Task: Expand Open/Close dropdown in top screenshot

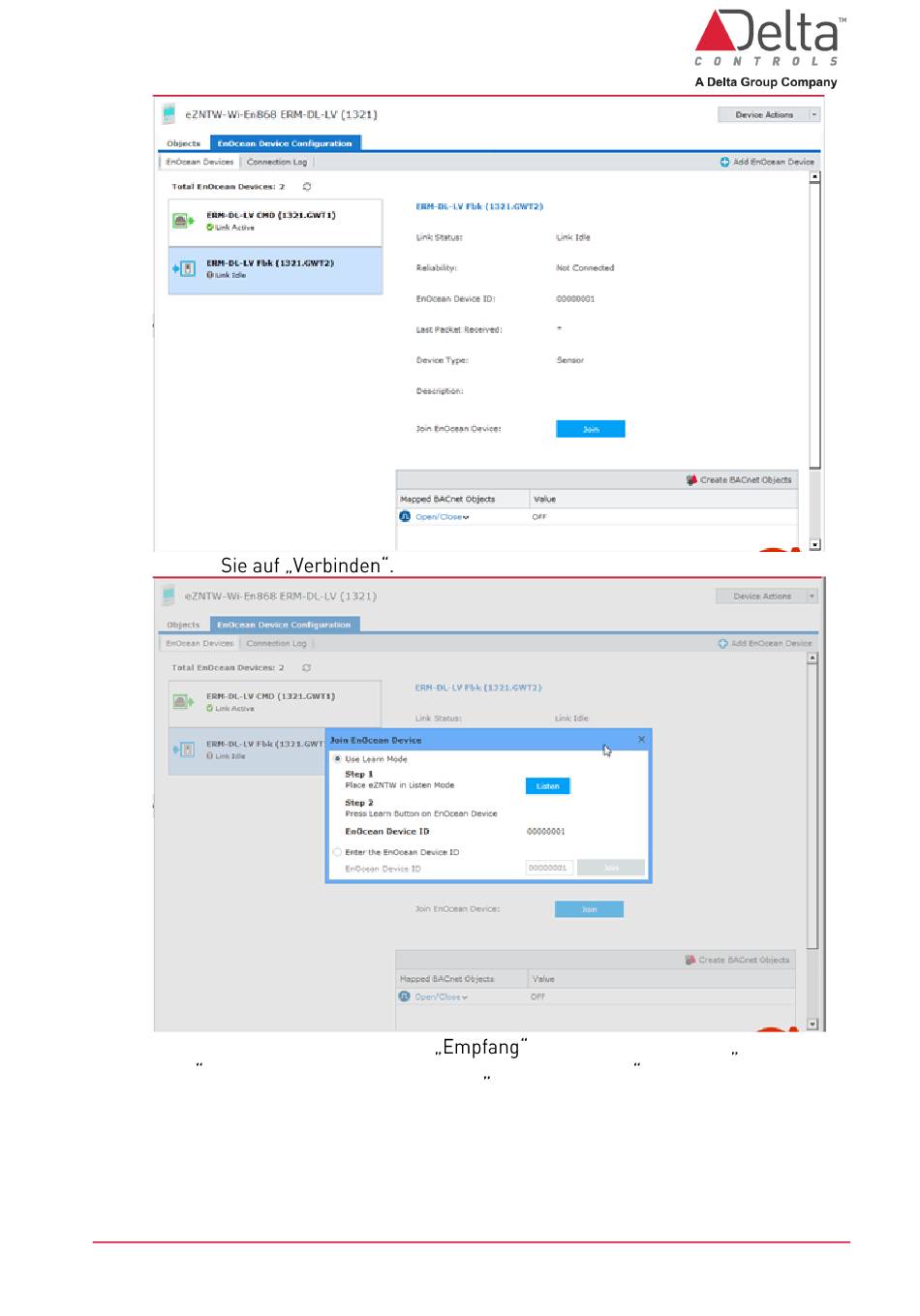Action: click(x=466, y=517)
